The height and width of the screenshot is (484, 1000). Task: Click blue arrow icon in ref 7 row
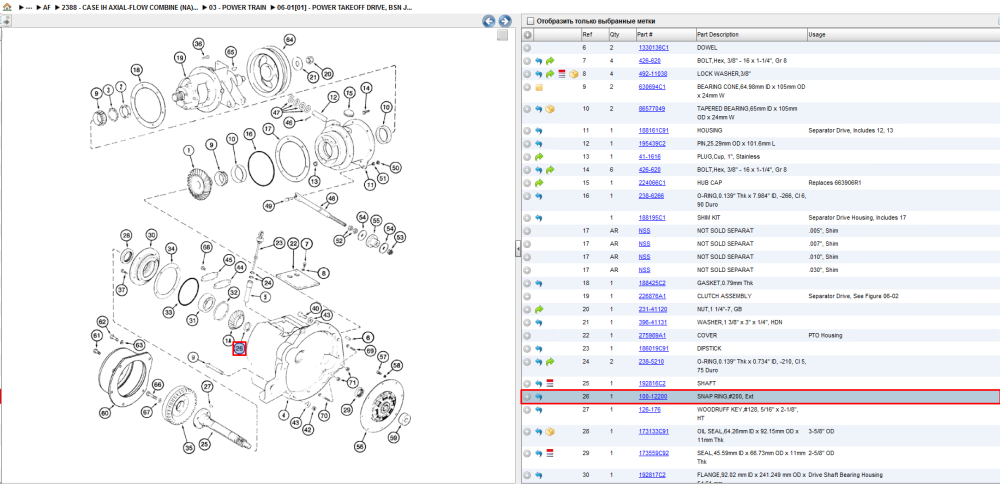538,61
